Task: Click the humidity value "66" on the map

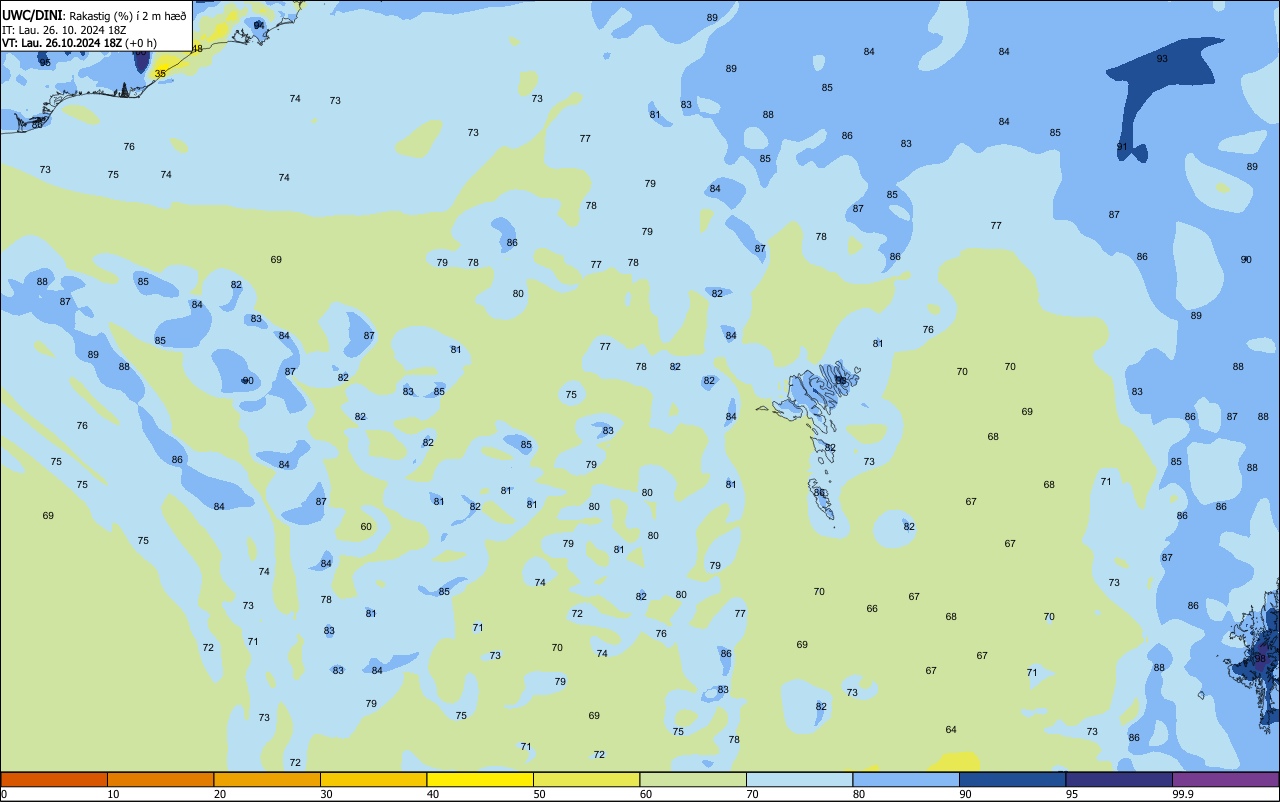Action: [x=872, y=609]
